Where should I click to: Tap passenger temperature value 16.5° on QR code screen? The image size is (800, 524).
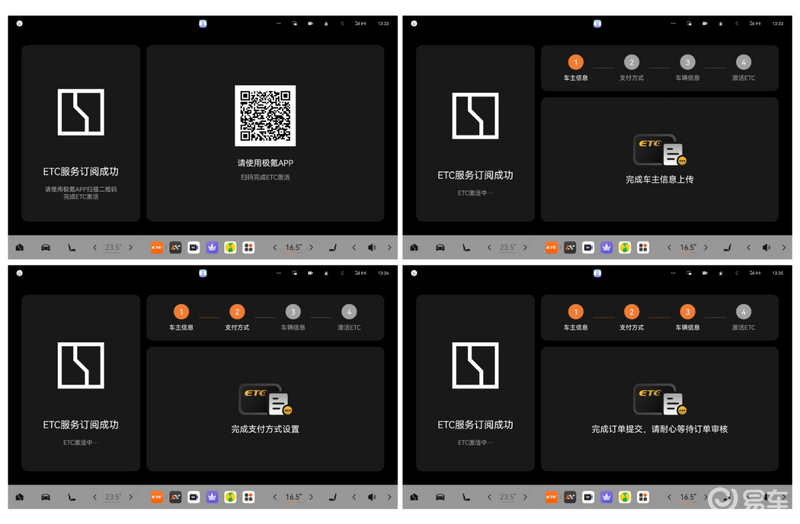click(293, 247)
